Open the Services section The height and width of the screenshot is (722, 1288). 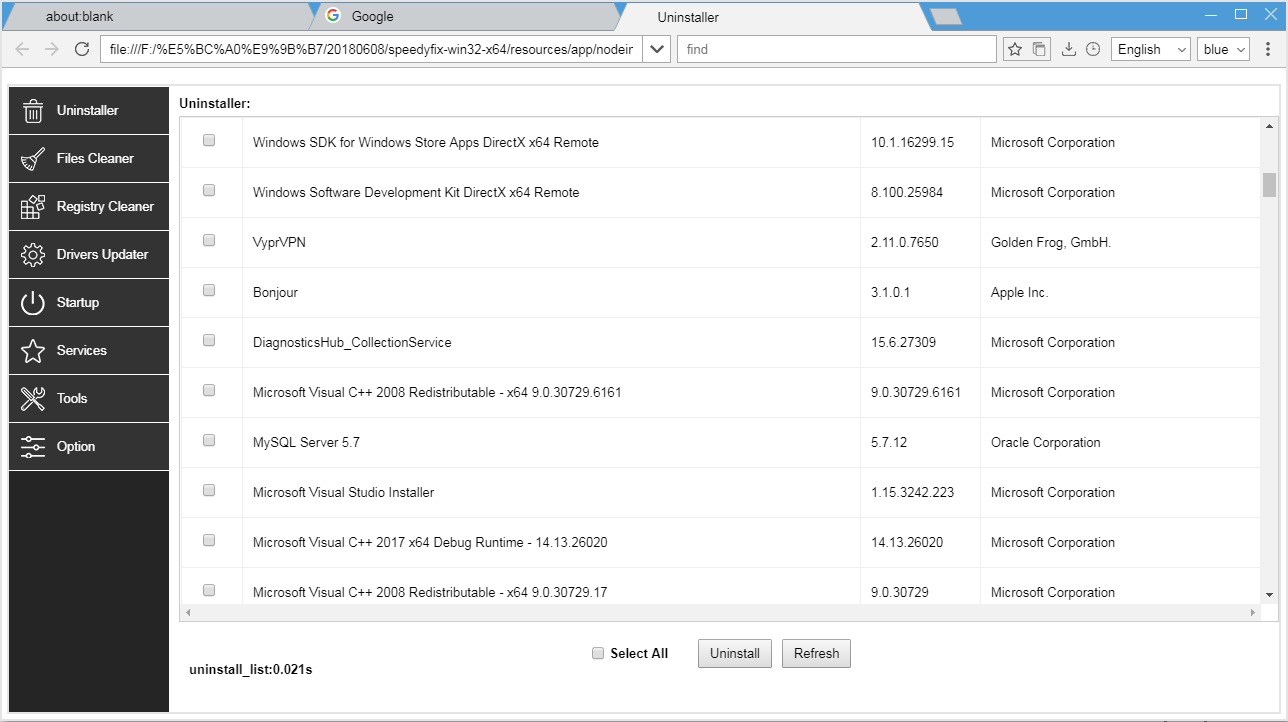point(89,350)
